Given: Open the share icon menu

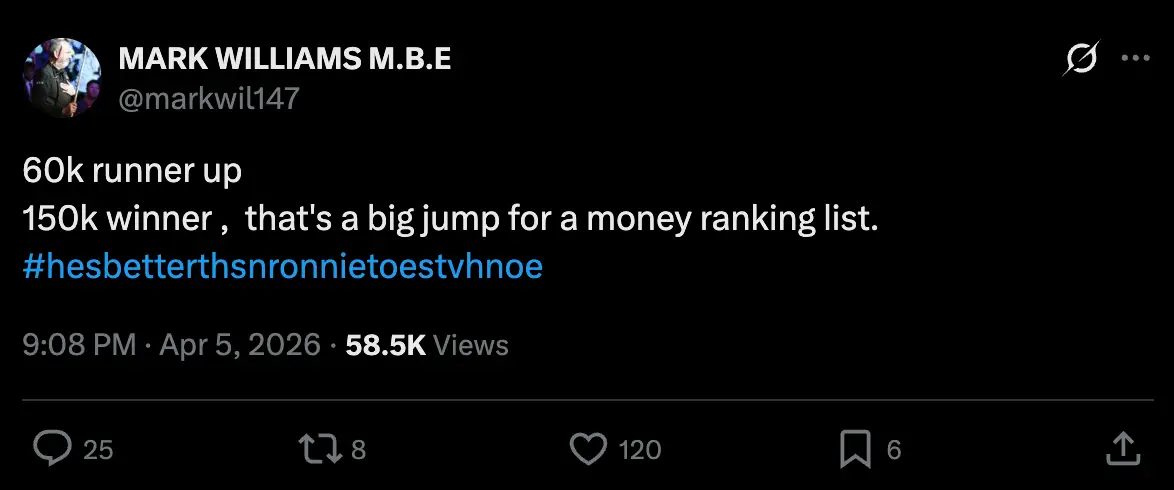Looking at the screenshot, I should pos(1122,447).
